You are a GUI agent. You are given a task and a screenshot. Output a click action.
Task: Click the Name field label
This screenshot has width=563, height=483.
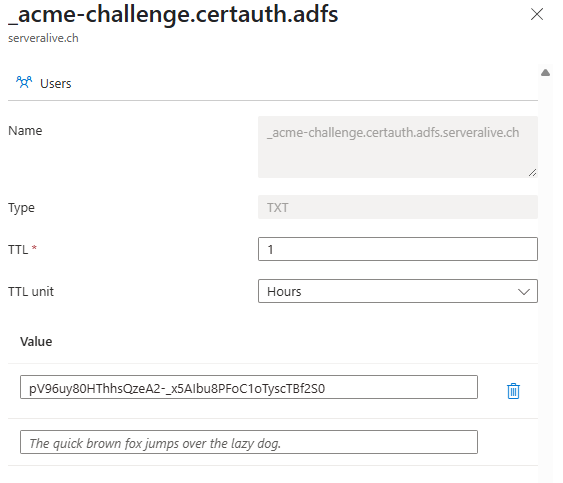(25, 131)
